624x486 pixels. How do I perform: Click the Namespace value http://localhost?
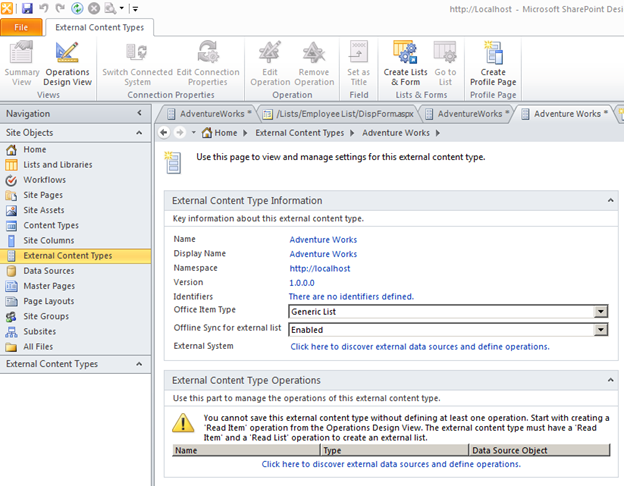point(320,268)
